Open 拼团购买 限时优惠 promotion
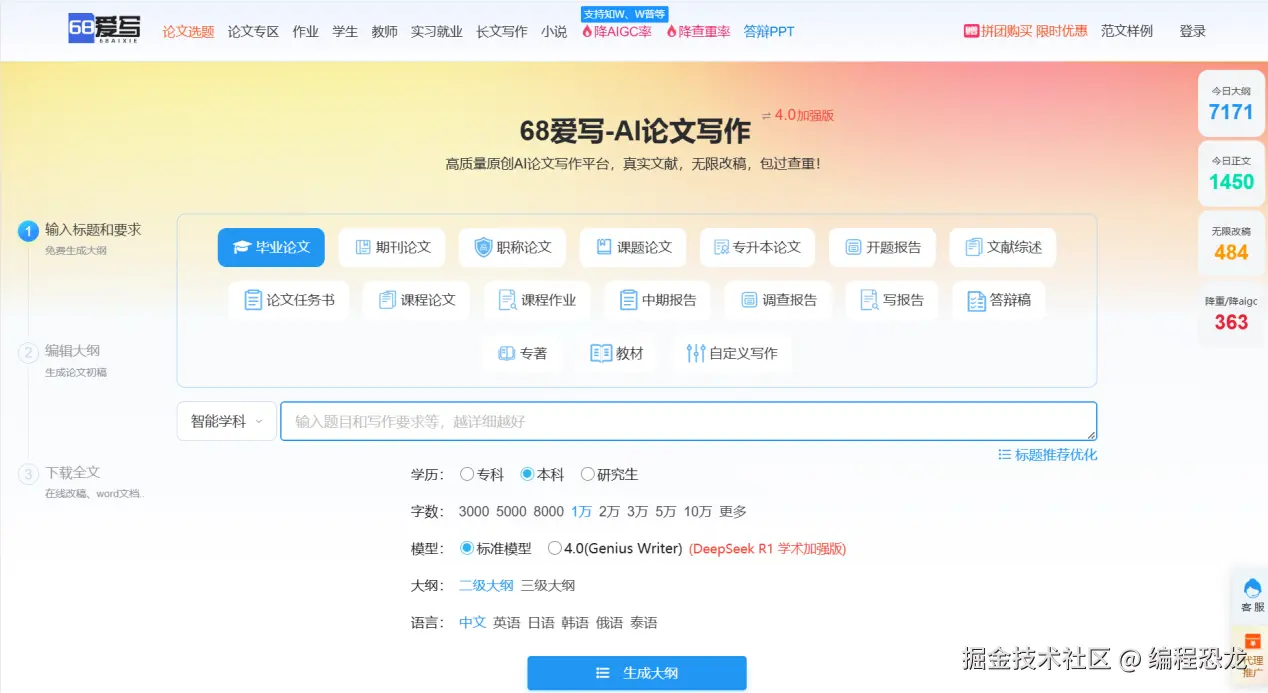The height and width of the screenshot is (693, 1268). [x=1025, y=31]
